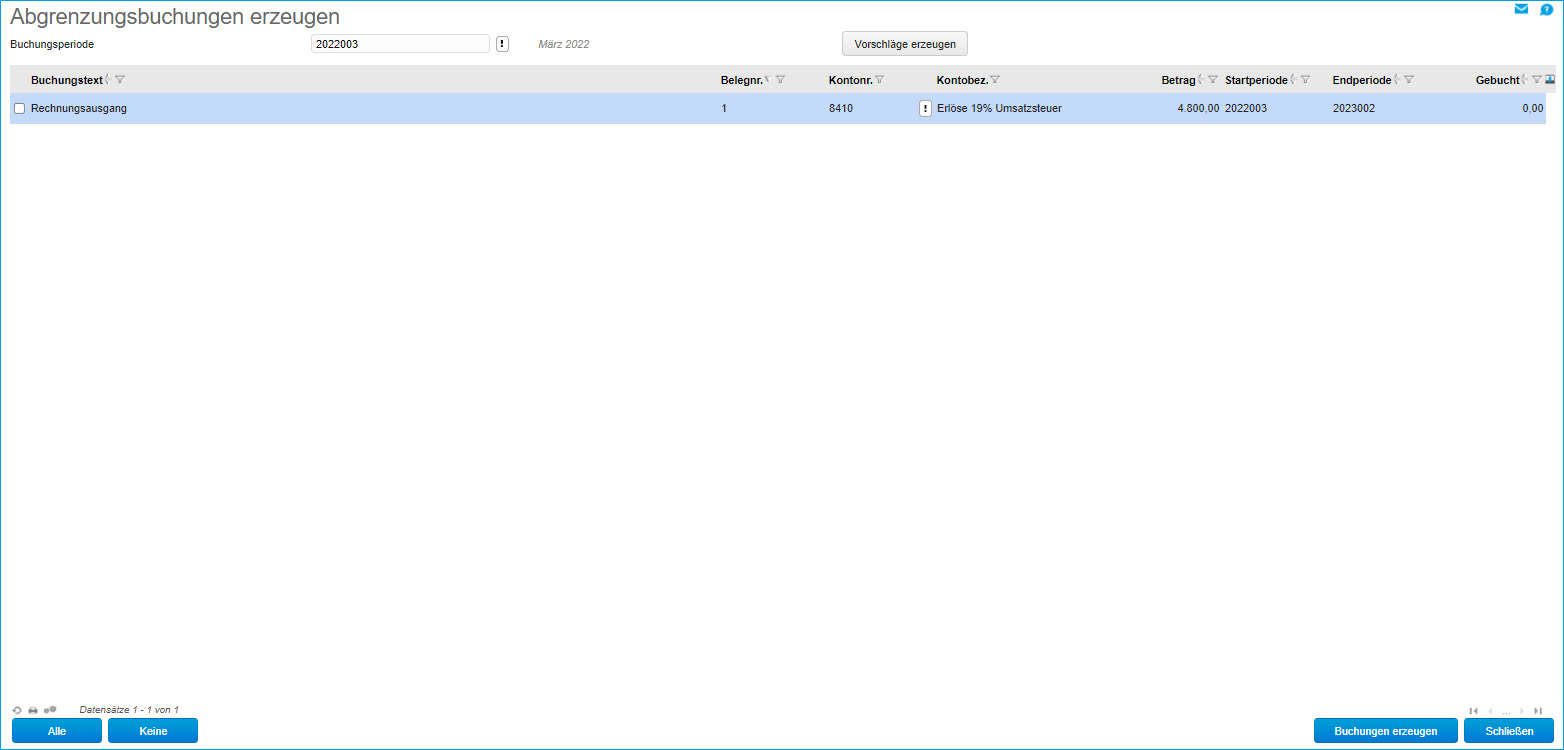Open the column settings icon after Gebucht
1564x750 pixels.
point(1550,79)
